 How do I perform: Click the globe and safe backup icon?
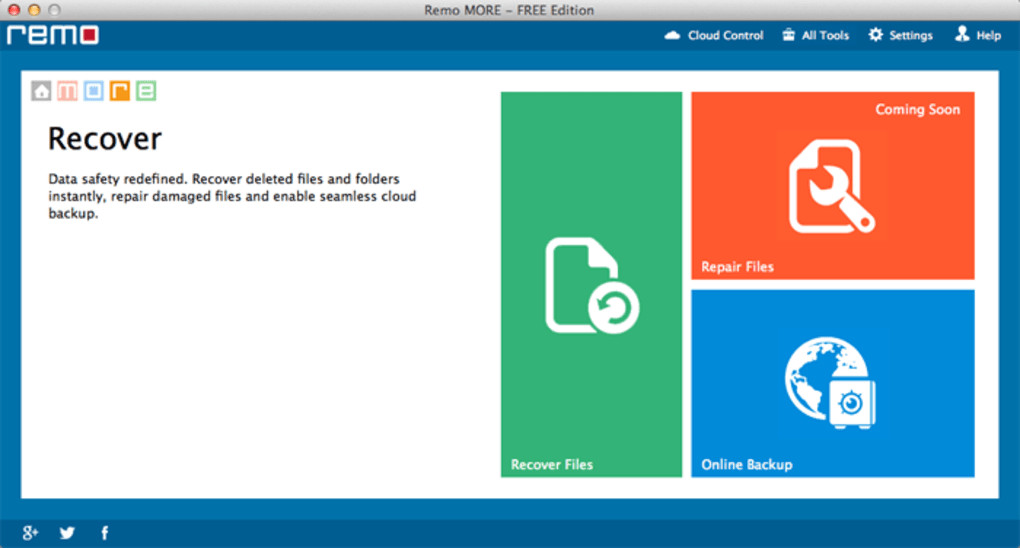(830, 383)
